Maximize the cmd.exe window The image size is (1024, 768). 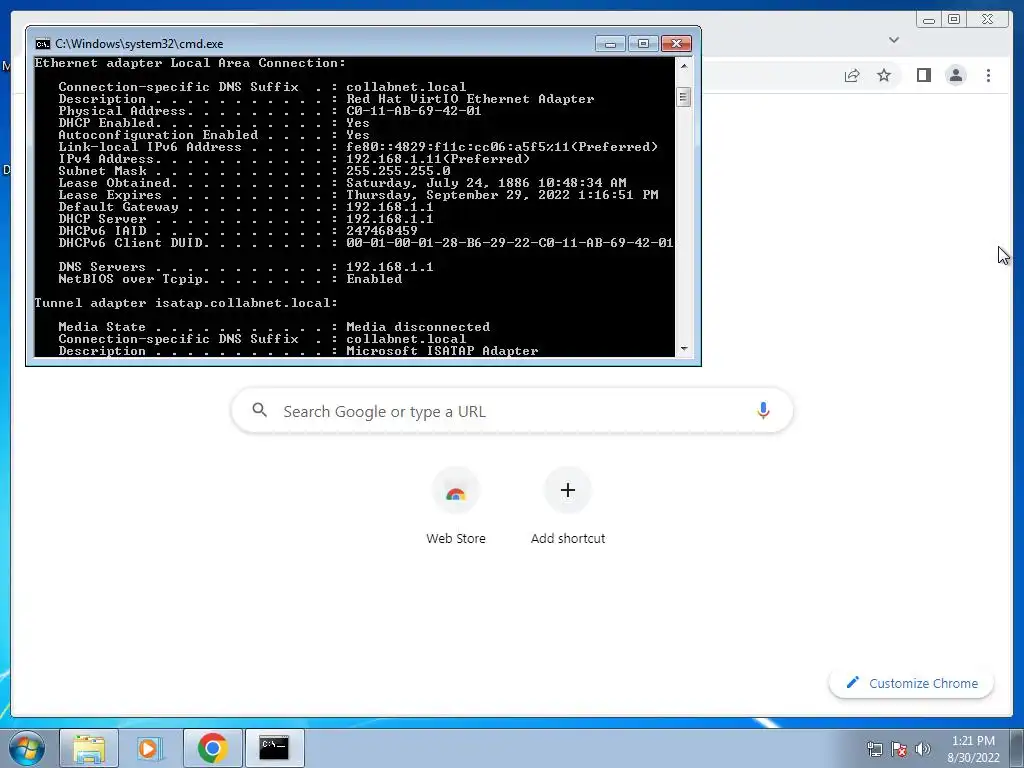[x=643, y=44]
